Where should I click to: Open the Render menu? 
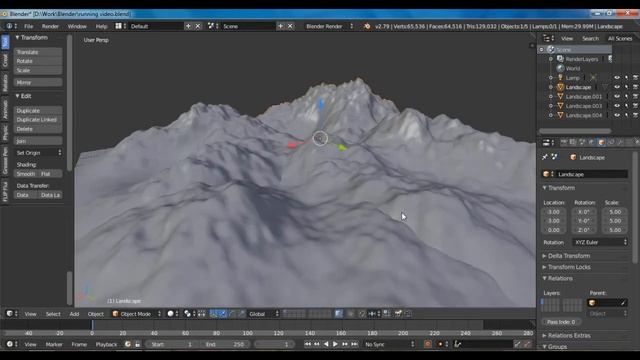50,26
